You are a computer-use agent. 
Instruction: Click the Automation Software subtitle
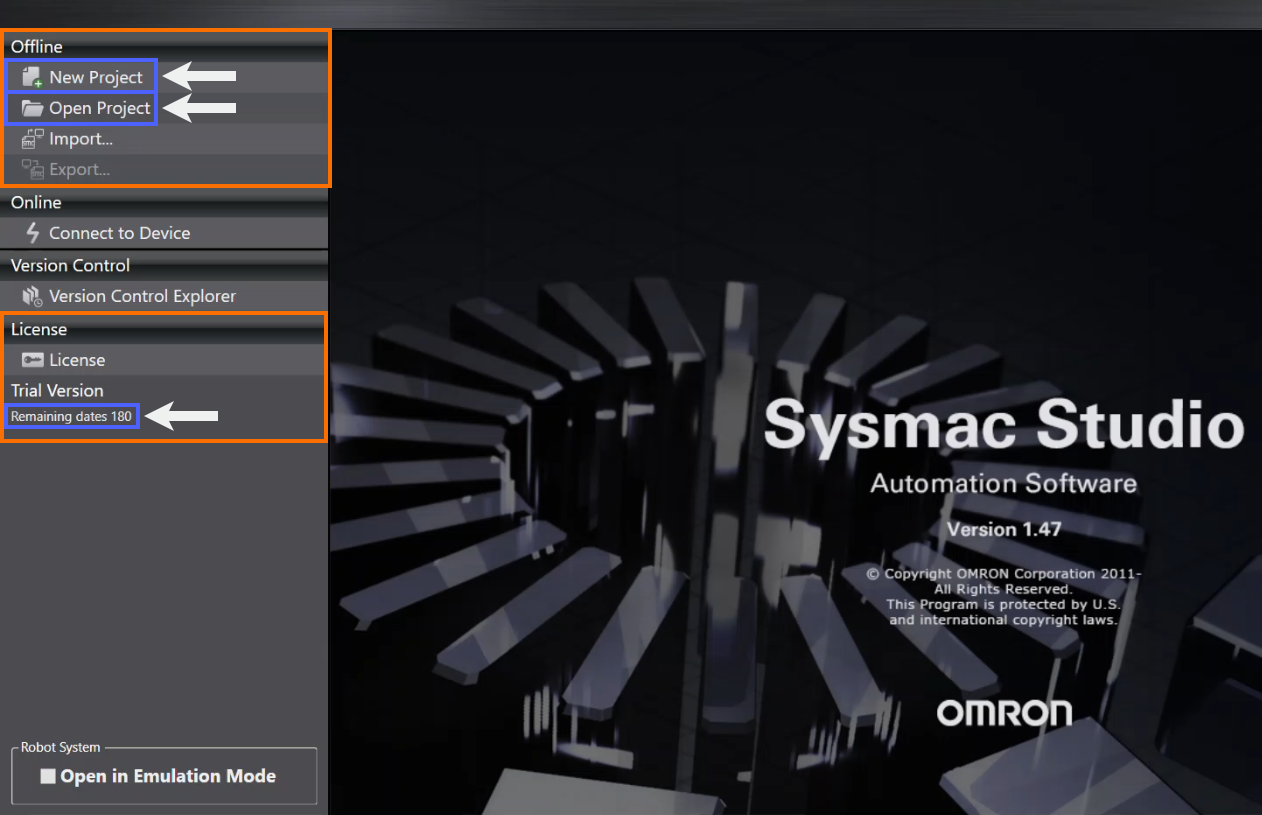pyautogui.click(x=1004, y=483)
